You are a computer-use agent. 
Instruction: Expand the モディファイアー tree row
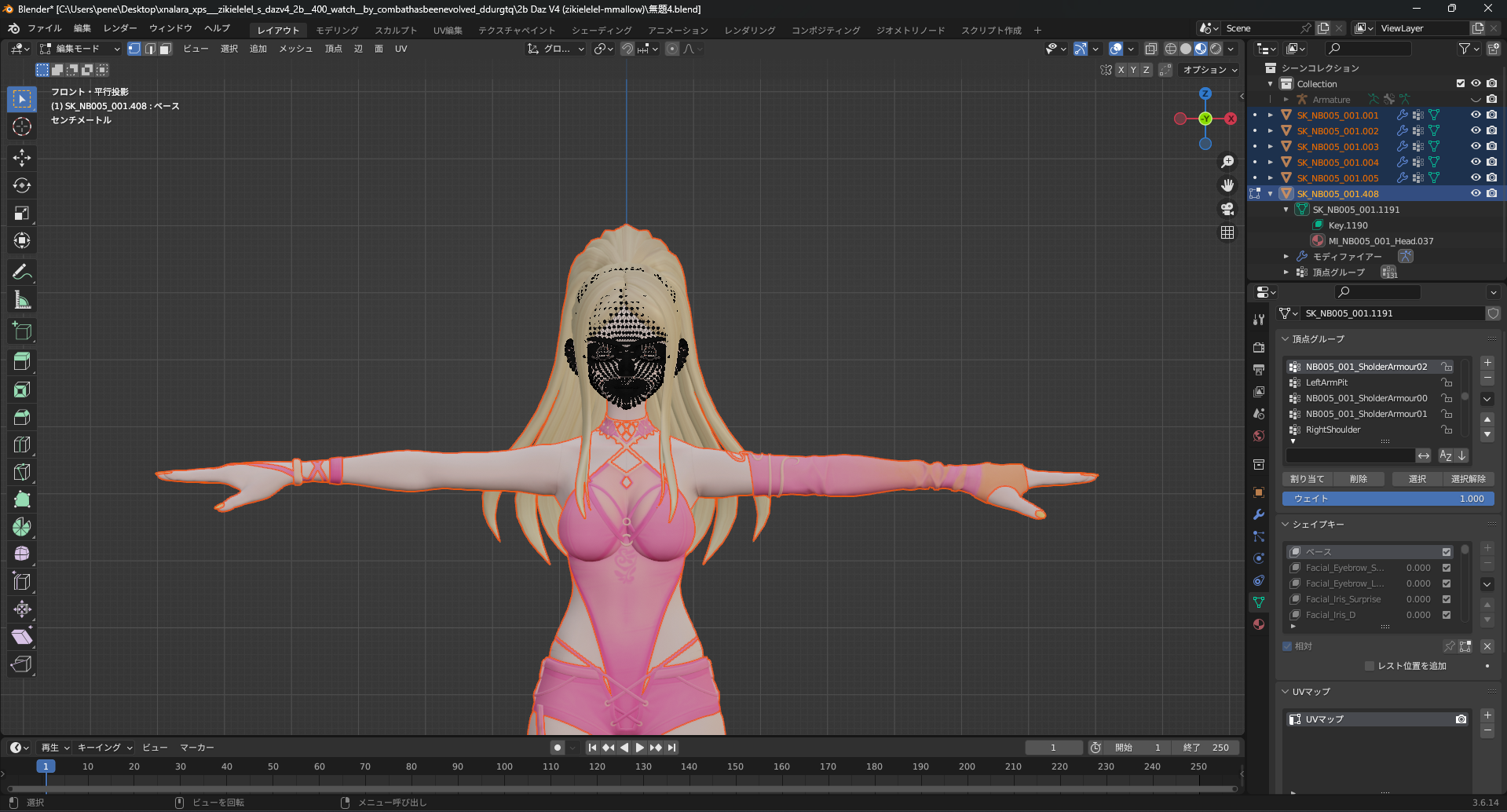coord(1286,256)
